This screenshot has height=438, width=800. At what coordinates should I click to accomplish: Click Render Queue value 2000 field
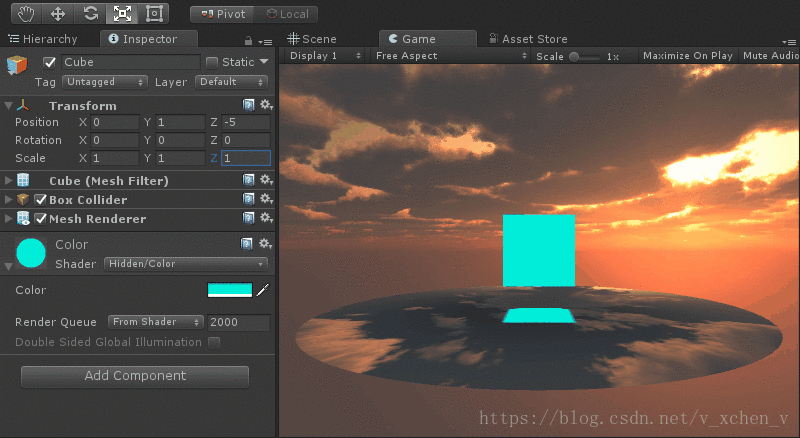click(238, 322)
